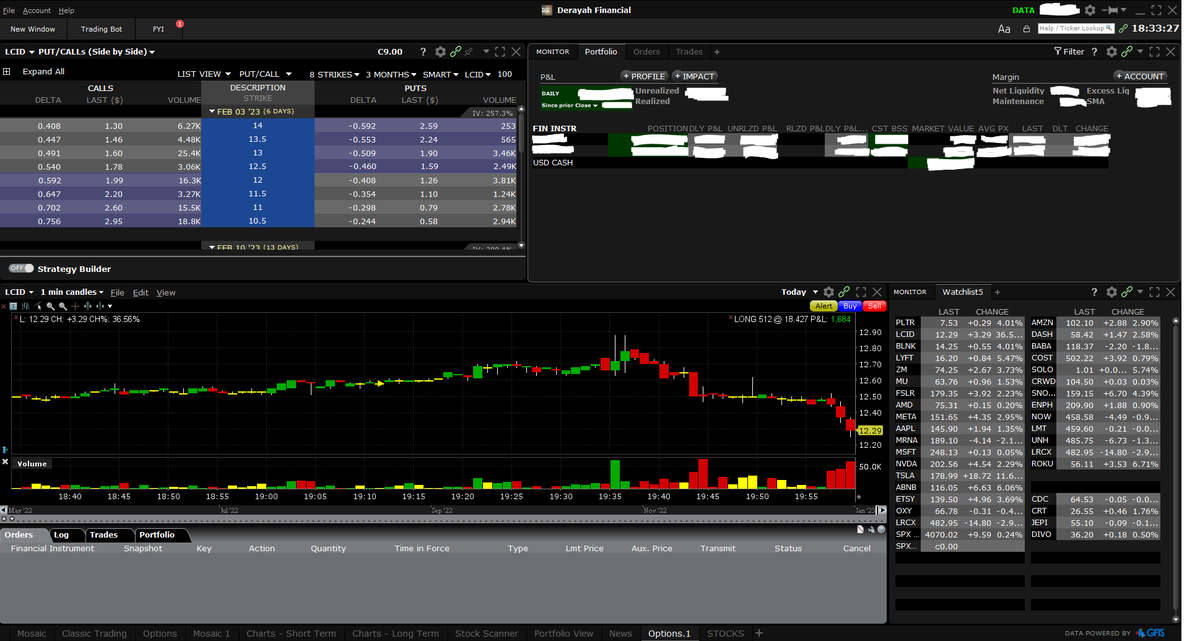
Task: Open option chain panel settings gear
Action: click(440, 51)
